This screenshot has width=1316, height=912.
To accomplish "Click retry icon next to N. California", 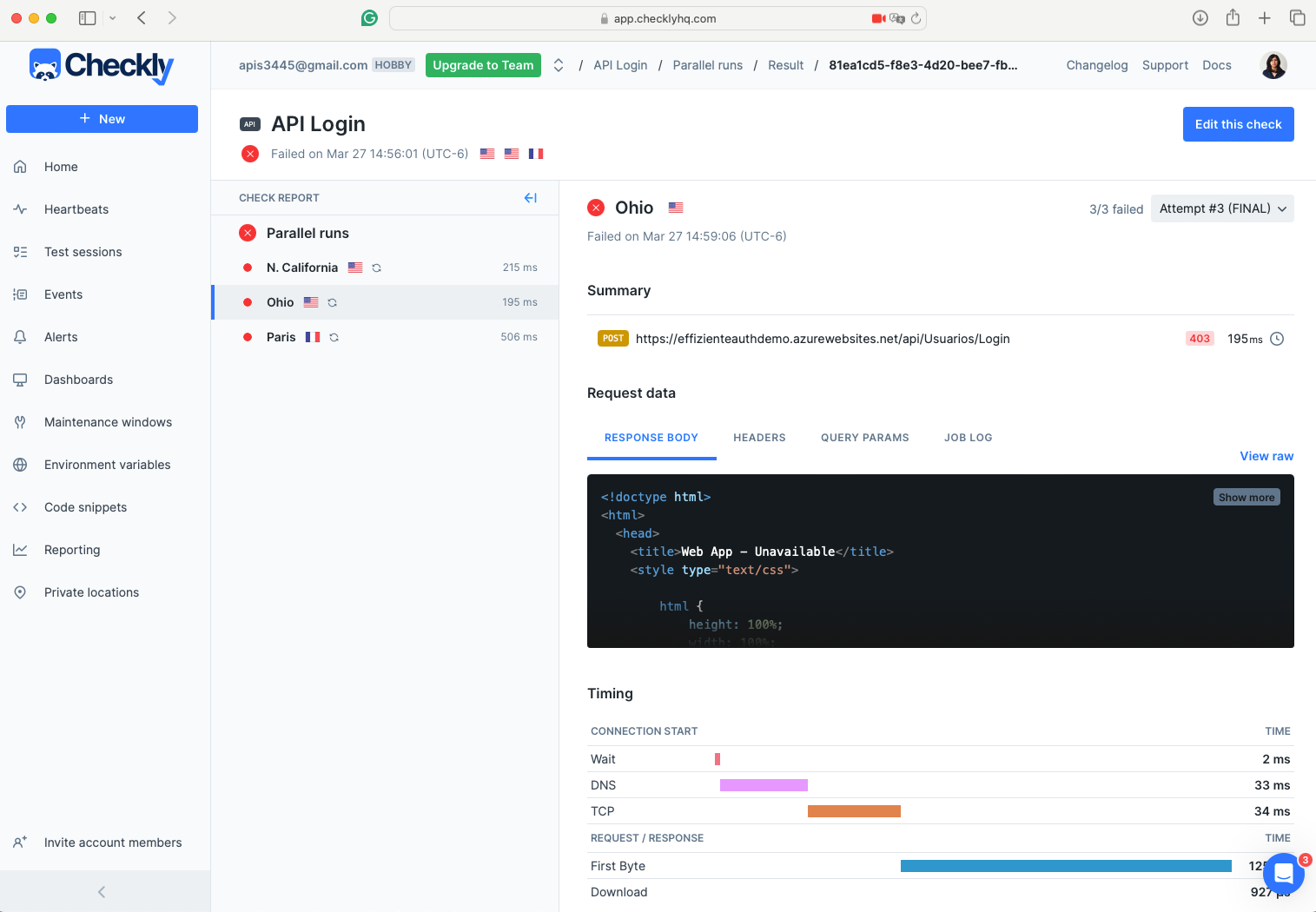I will [377, 268].
